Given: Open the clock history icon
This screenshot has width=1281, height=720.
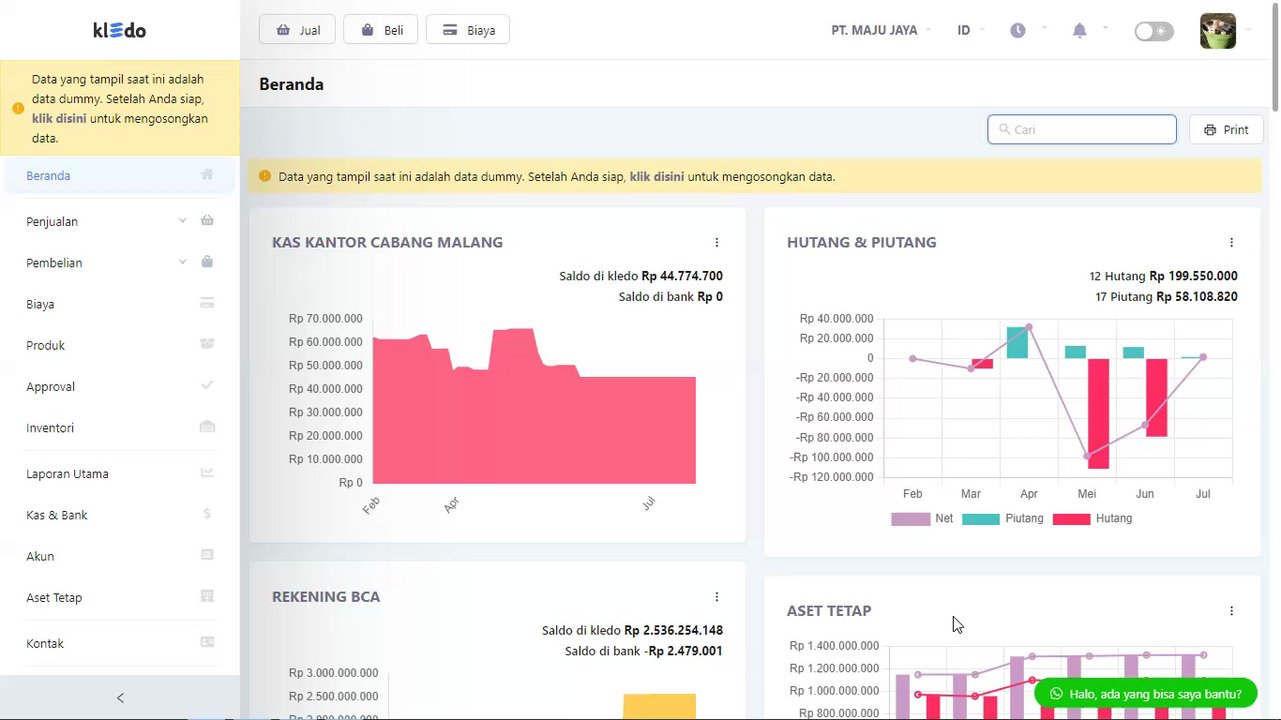Looking at the screenshot, I should [x=1018, y=30].
